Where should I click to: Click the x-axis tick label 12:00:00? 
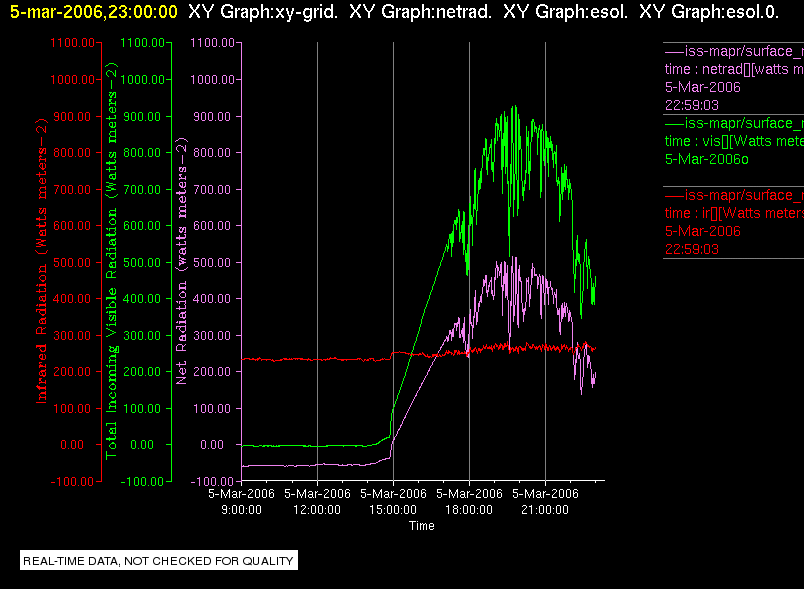317,510
